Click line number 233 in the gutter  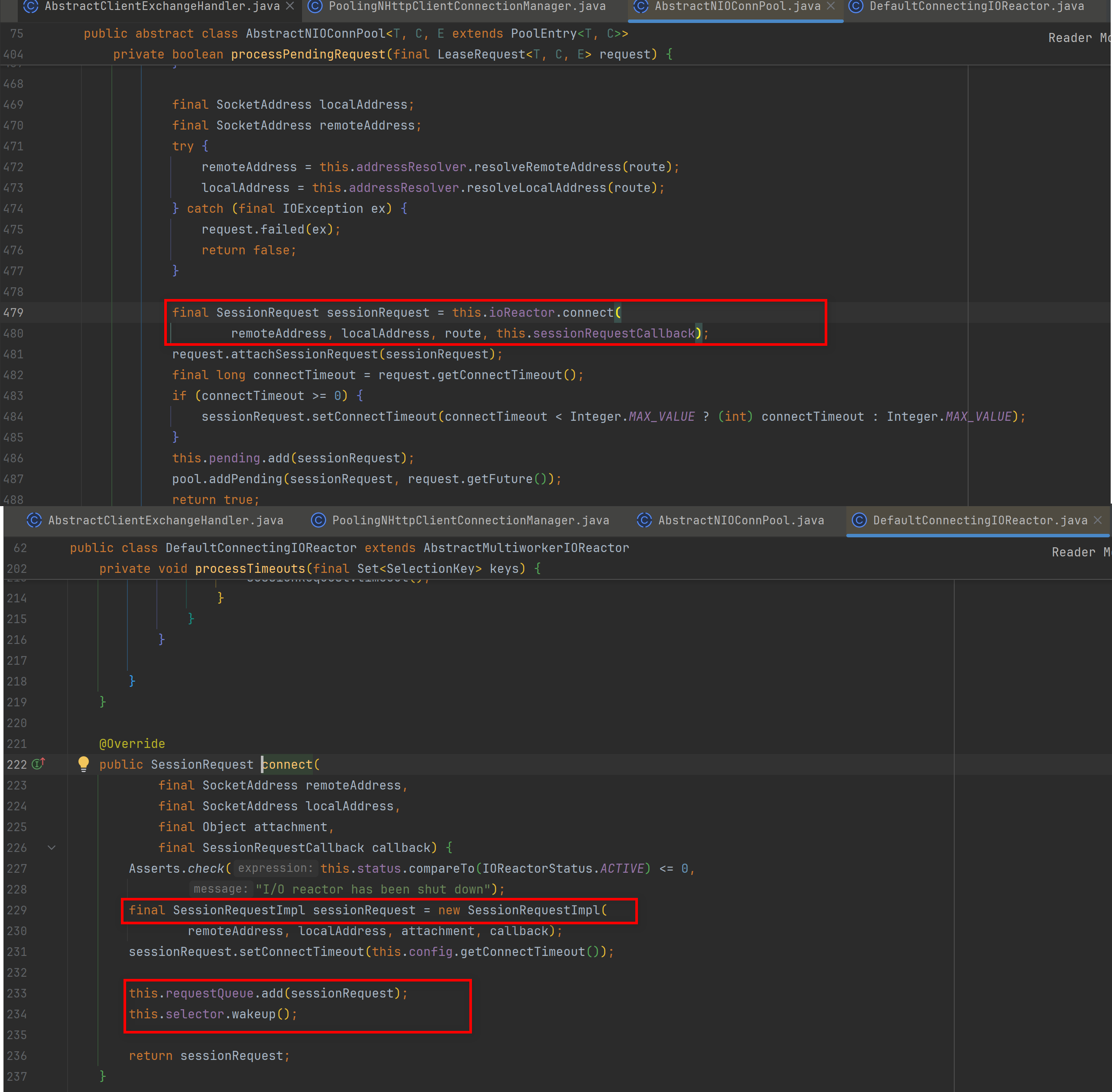(17, 993)
